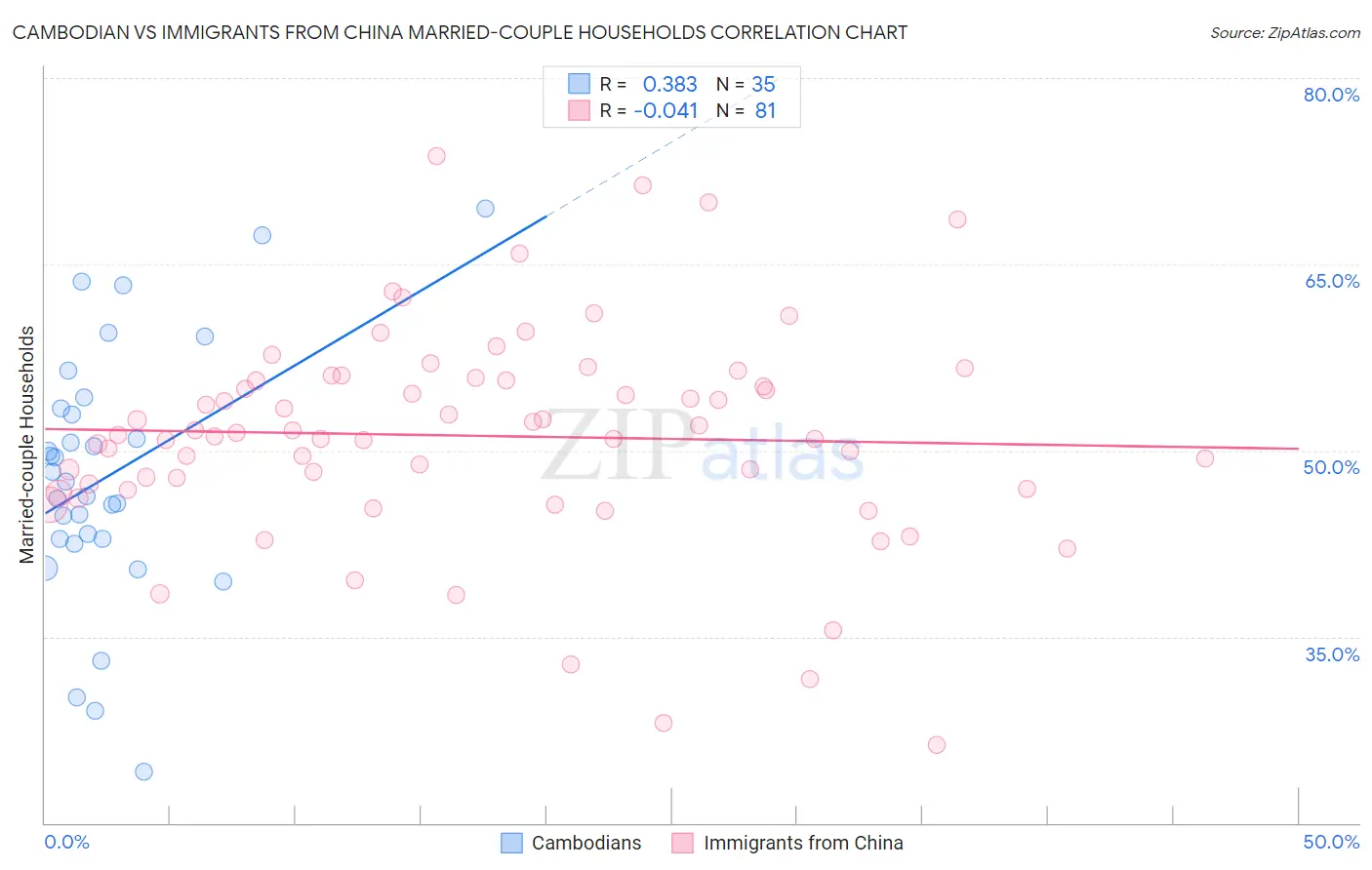The image size is (1372, 870).
Task: Select the topmost pink data point
Action: click(x=436, y=156)
